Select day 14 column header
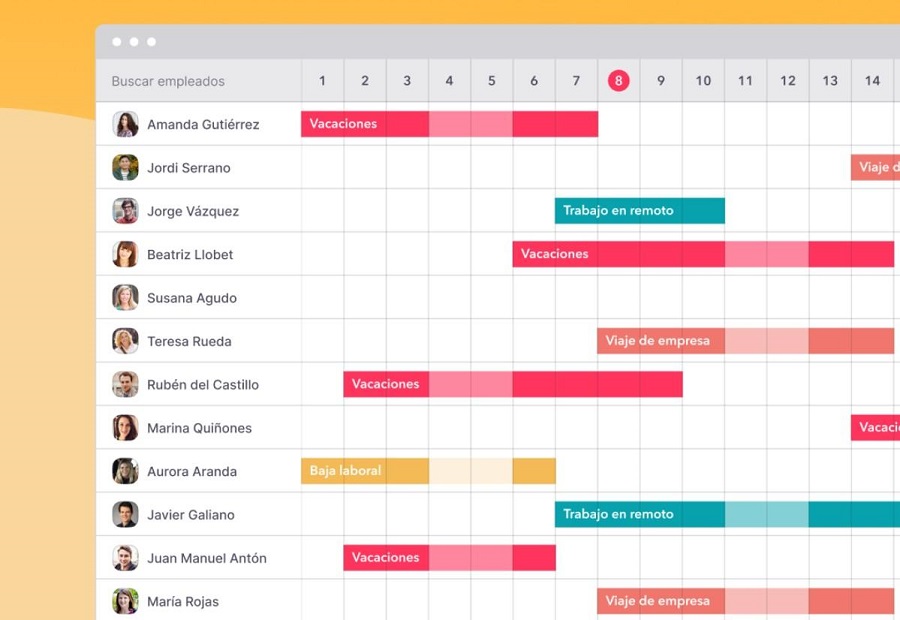The image size is (900, 620). tap(872, 81)
